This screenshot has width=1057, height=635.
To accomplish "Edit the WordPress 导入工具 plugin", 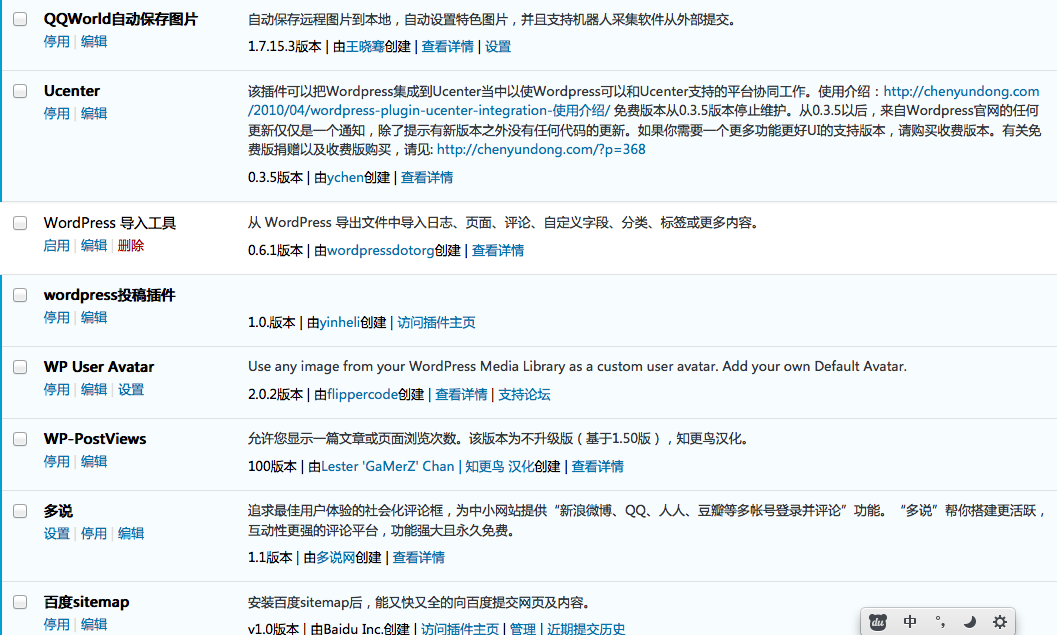I will tap(94, 245).
